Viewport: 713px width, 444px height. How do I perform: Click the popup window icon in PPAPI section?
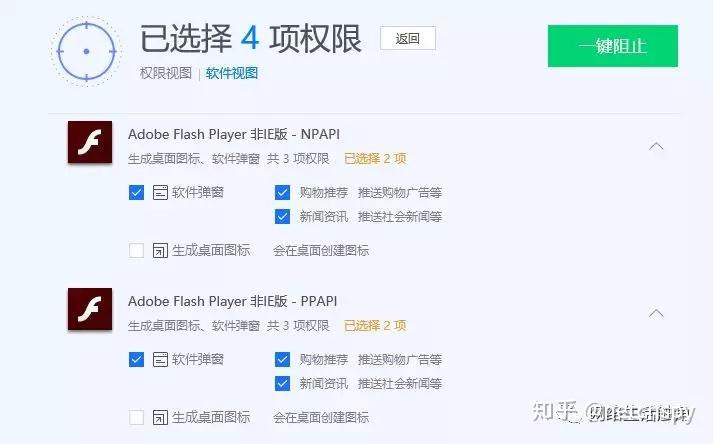[160, 359]
